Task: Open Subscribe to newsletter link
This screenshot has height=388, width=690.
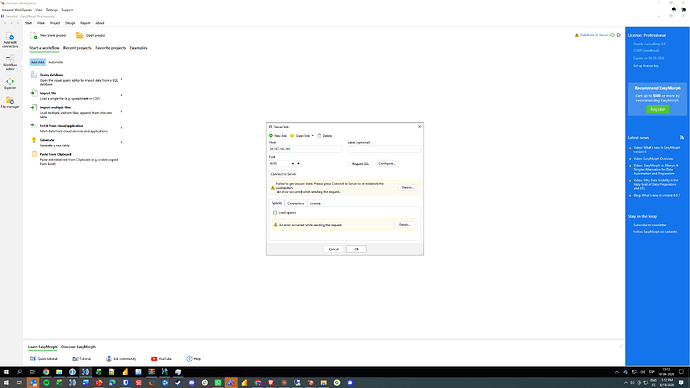Action: click(650, 225)
